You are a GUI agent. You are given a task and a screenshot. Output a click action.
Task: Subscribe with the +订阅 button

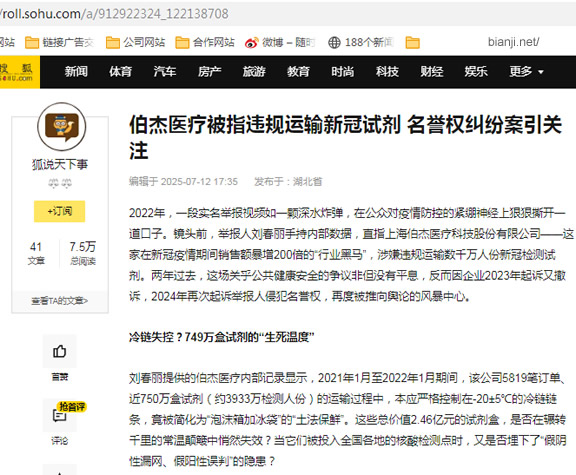[60, 211]
